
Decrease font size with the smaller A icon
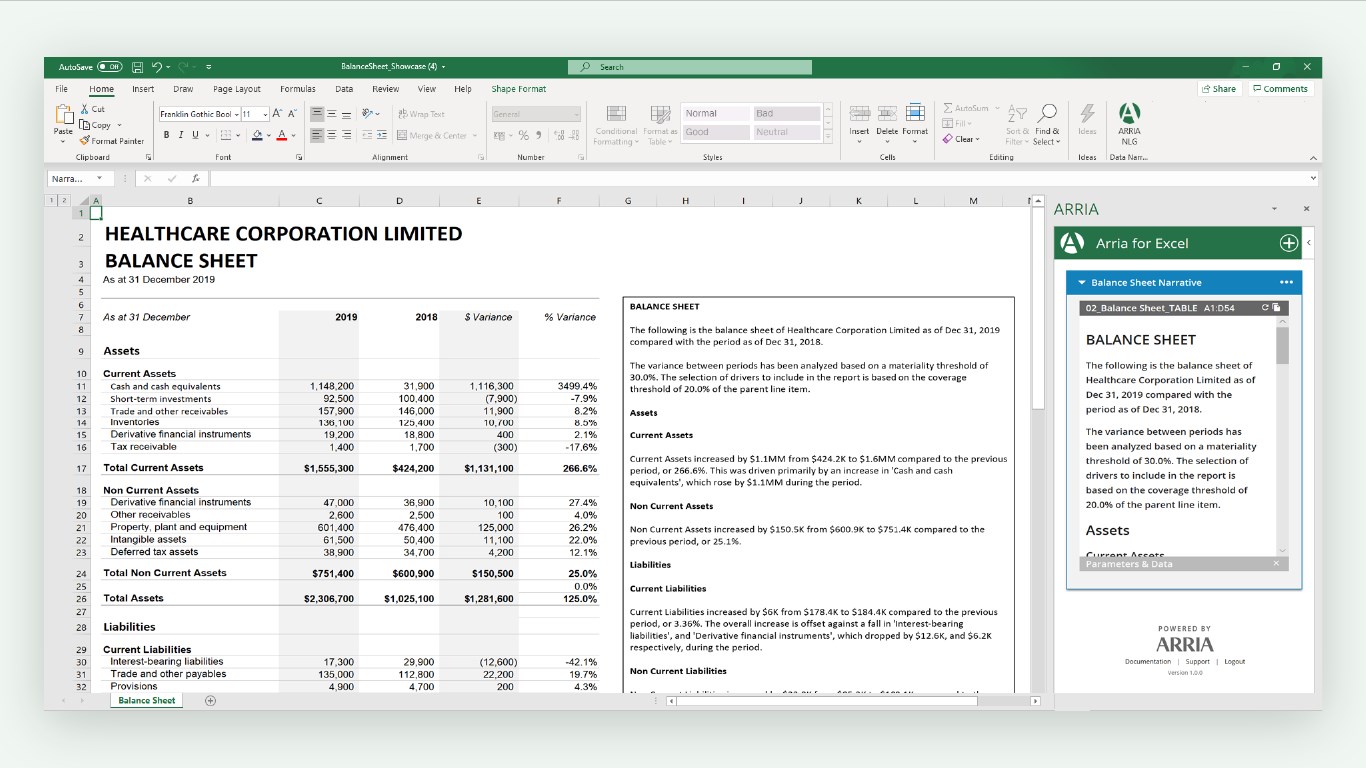292,114
